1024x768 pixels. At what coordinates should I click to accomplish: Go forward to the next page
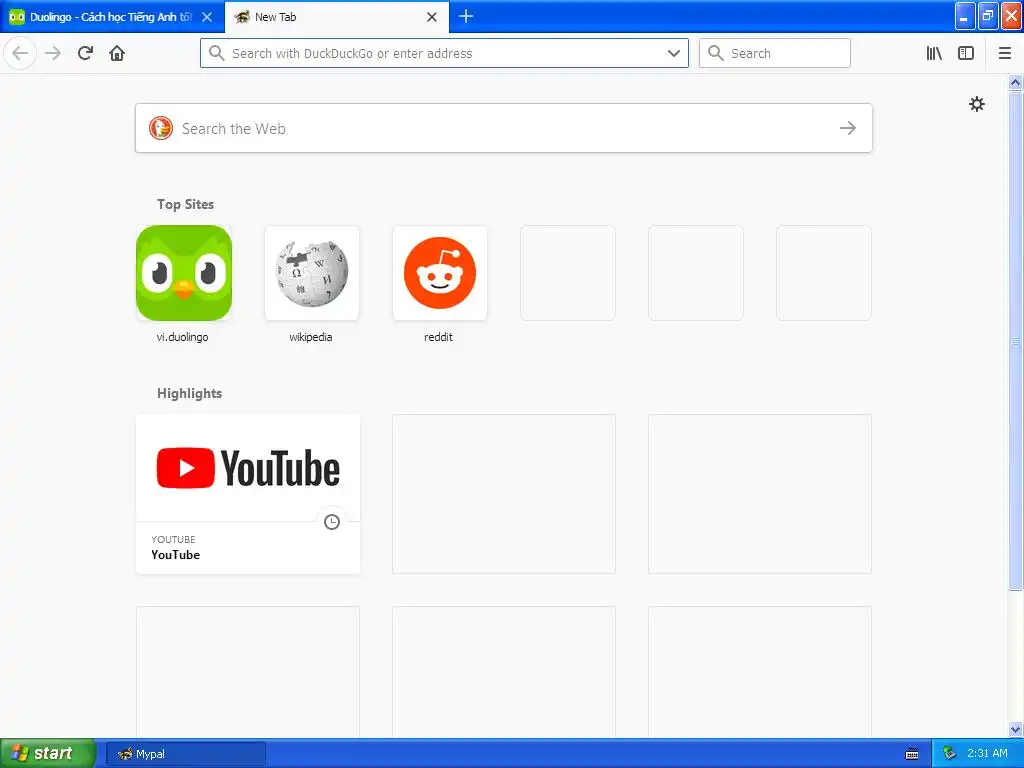53,53
